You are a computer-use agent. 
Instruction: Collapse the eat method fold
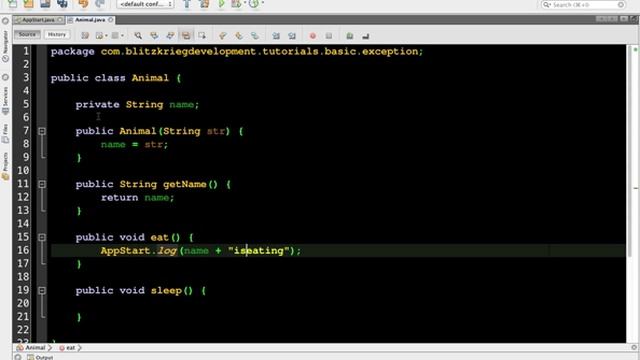click(42, 237)
